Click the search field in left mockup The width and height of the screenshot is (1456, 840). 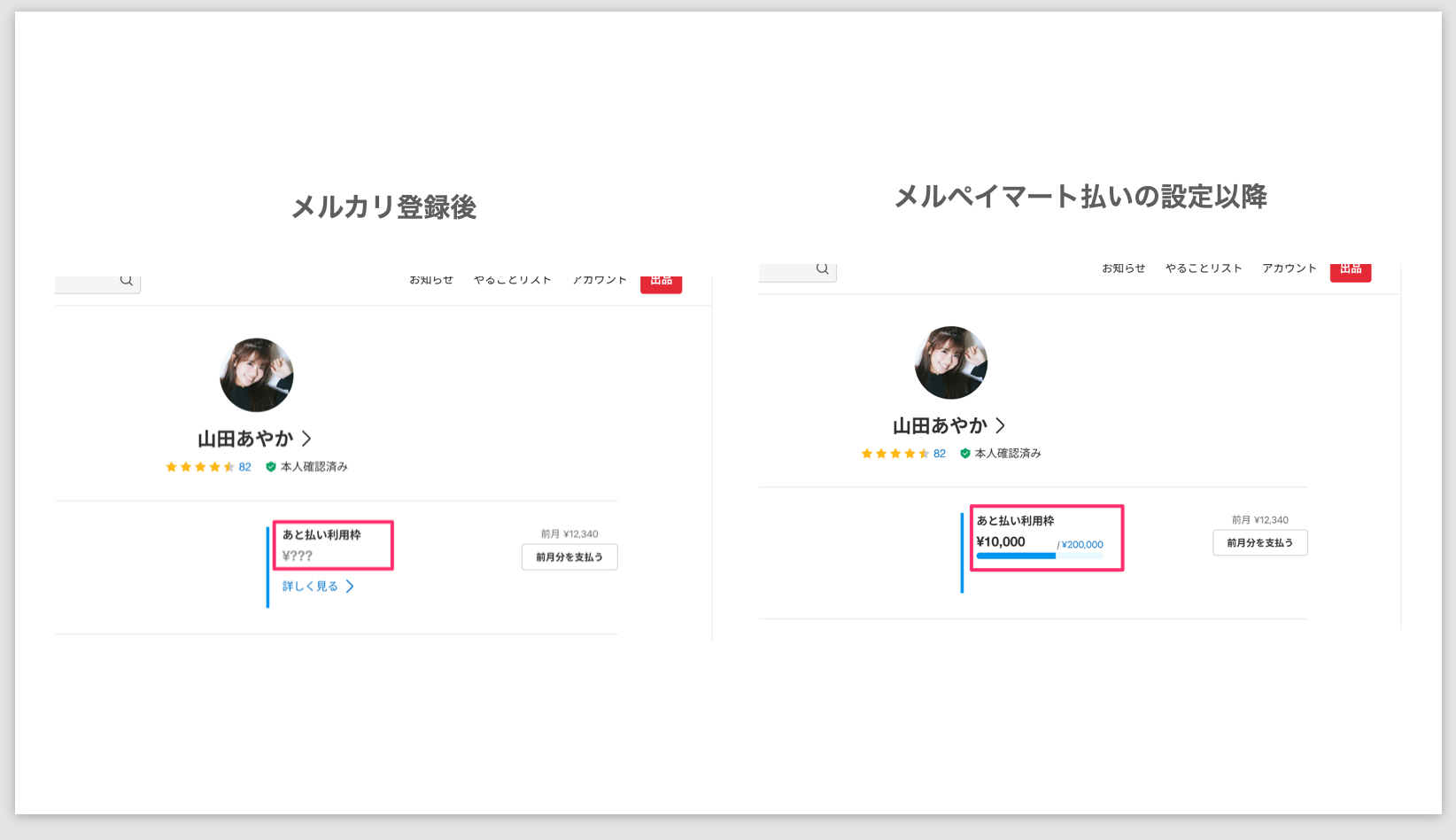coord(97,283)
